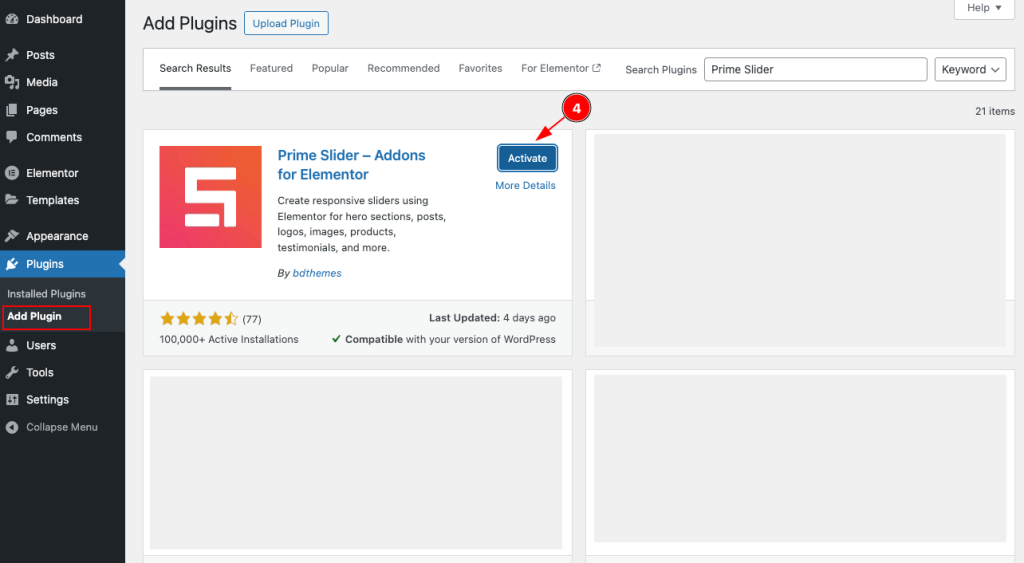The width and height of the screenshot is (1024, 563).
Task: Click the Tools wrench icon
Action: coord(12,372)
